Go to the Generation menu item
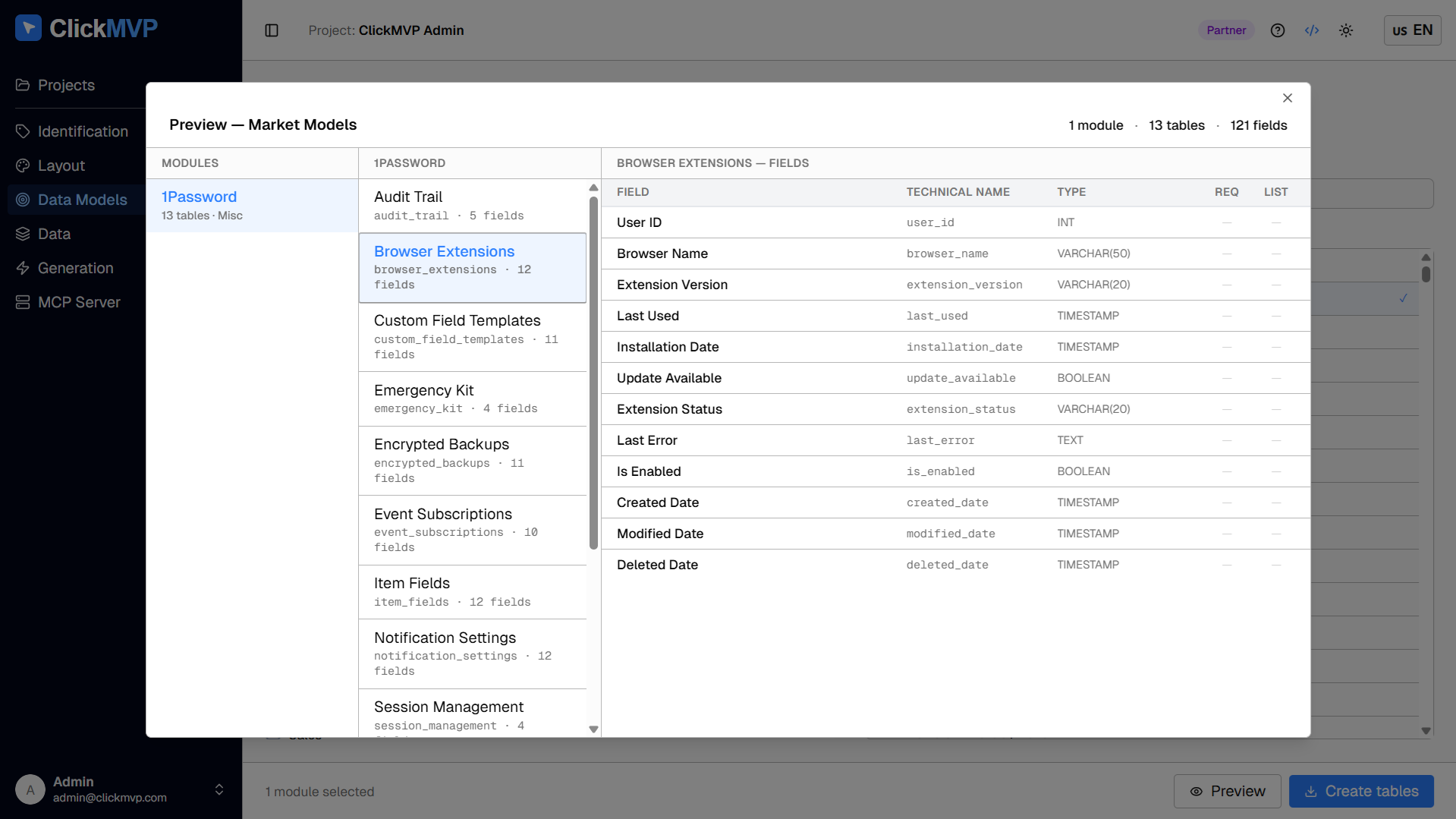 [x=75, y=268]
